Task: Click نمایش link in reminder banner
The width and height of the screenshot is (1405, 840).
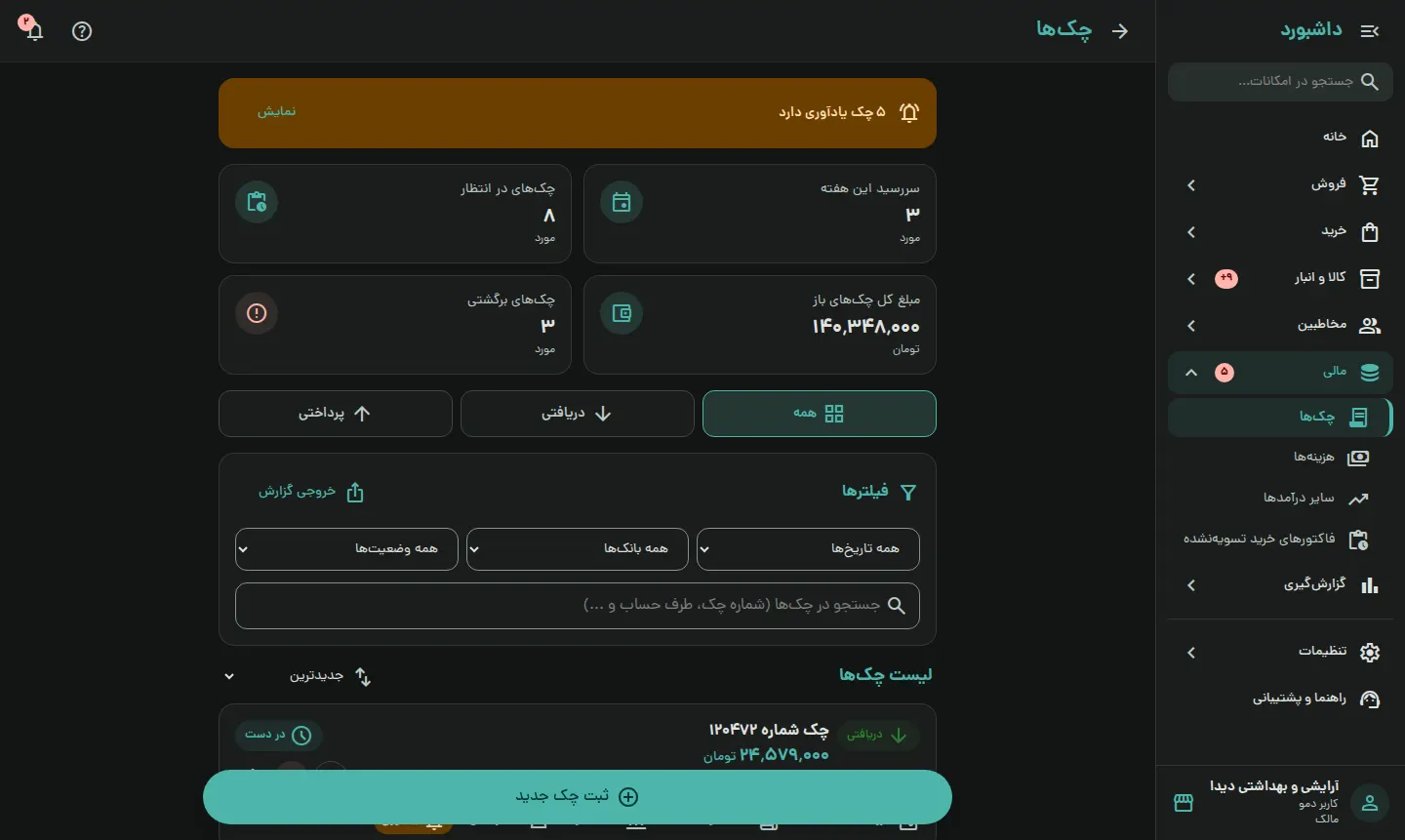Action: [276, 112]
